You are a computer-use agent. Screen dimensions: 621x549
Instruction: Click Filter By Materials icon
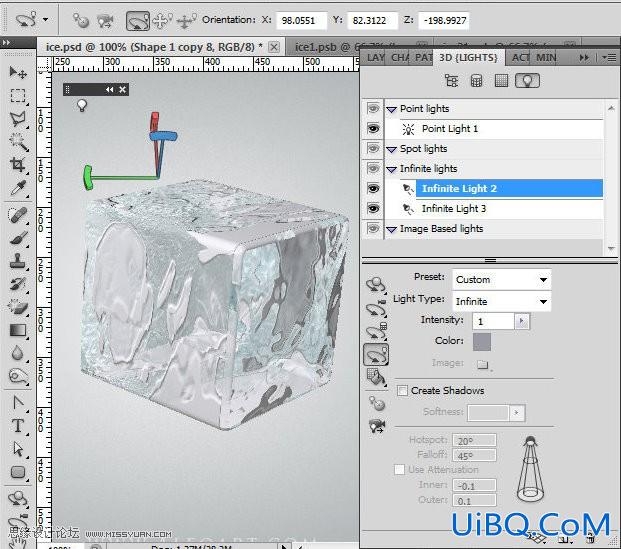[501, 81]
